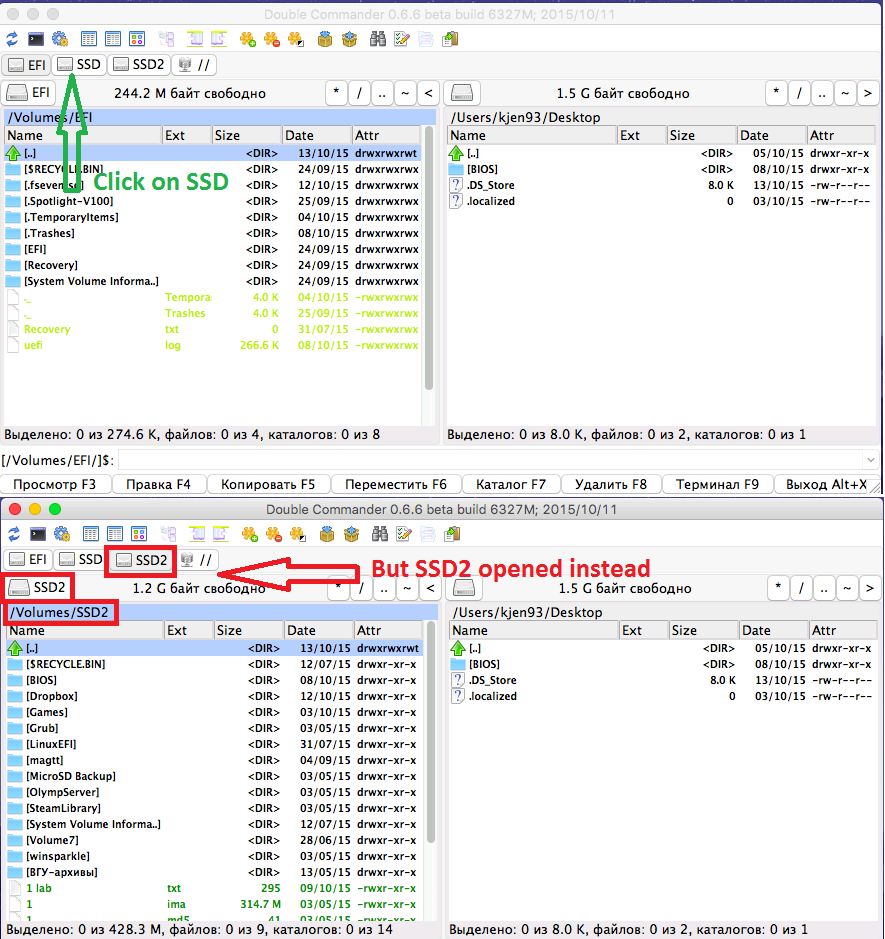The image size is (885, 939).
Task: Click the network drive '//' button in top window
Action: [x=195, y=65]
